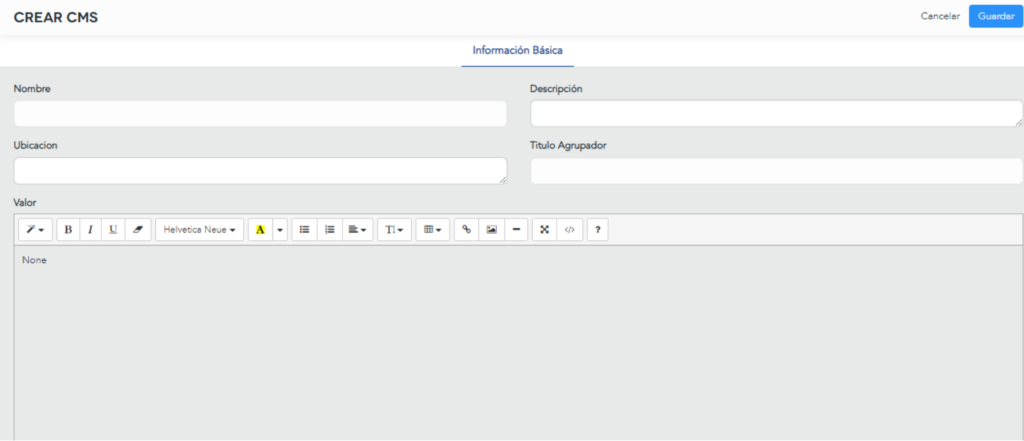The width and height of the screenshot is (1024, 441).
Task: Open the editor help dialog
Action: tap(598, 230)
